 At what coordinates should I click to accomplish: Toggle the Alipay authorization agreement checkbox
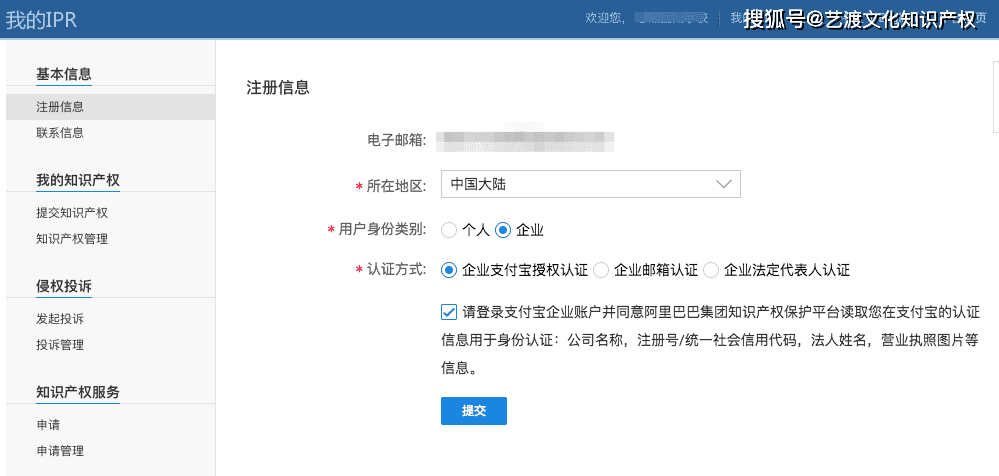(449, 312)
